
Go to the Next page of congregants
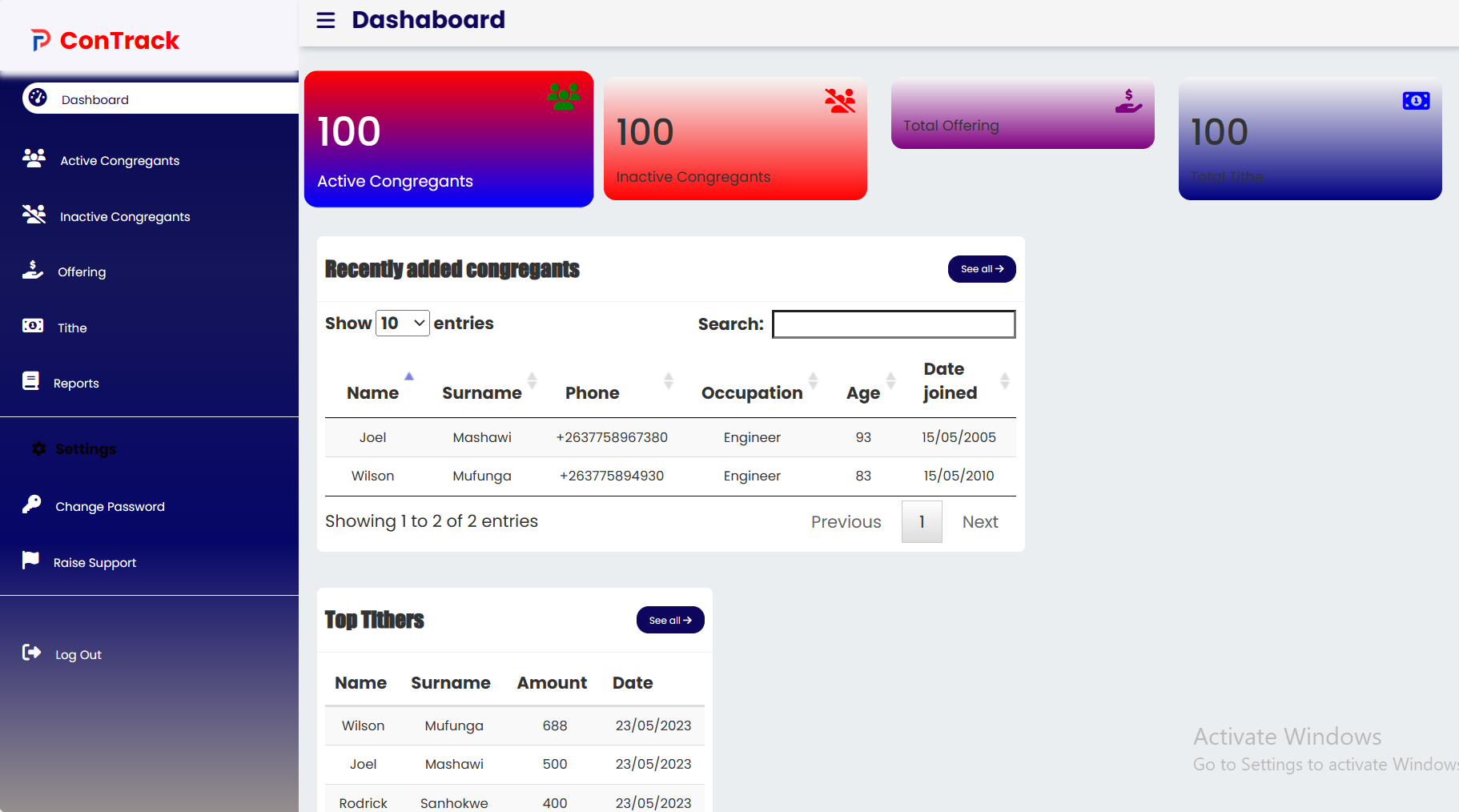pyautogui.click(x=979, y=522)
